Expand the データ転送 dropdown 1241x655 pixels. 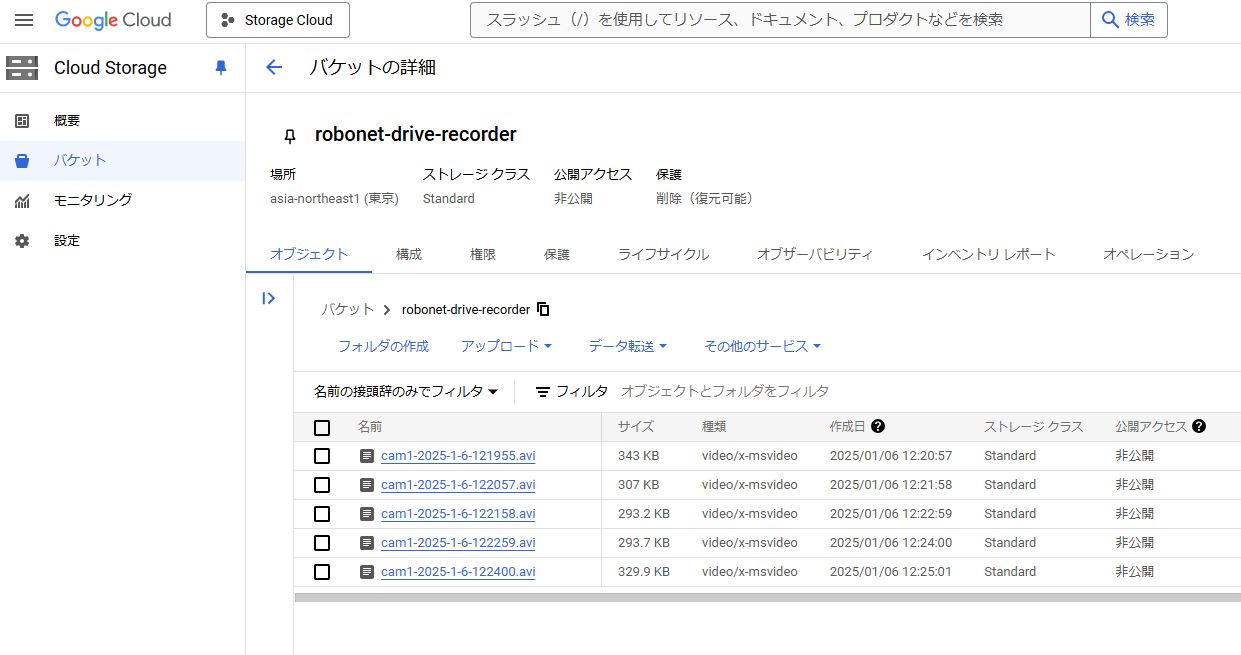point(627,346)
